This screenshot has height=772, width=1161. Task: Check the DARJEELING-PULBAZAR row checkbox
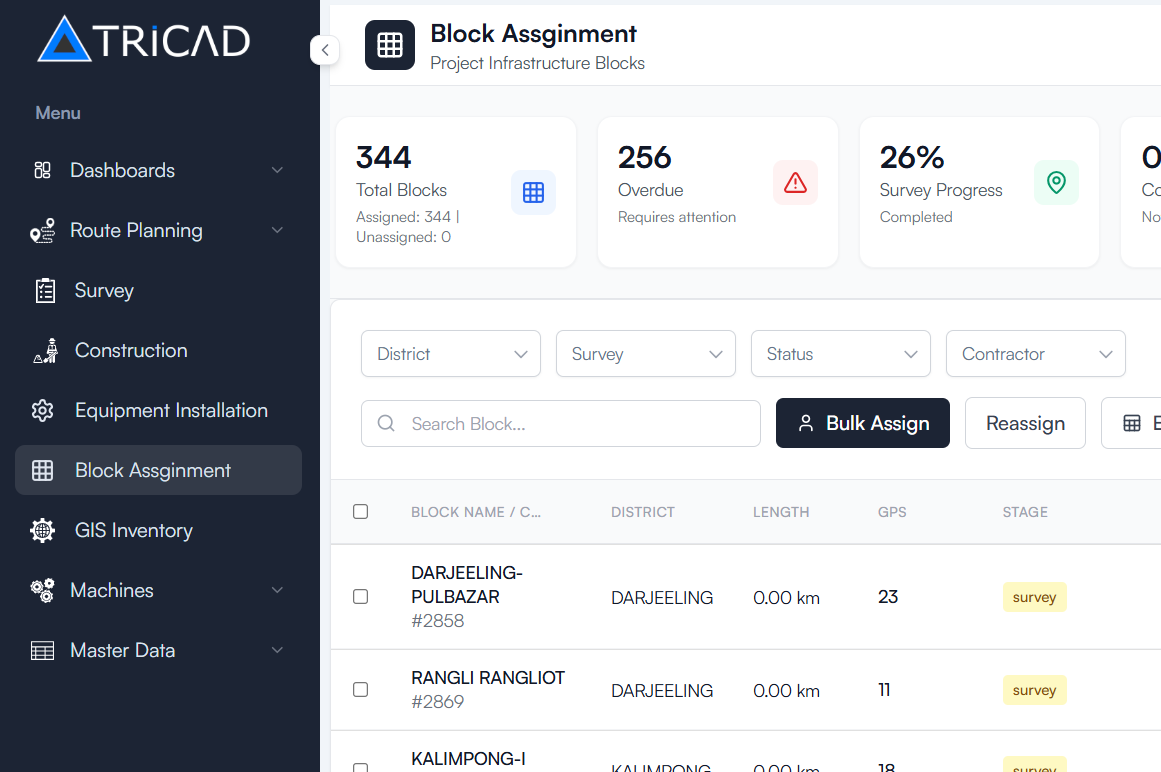361,597
